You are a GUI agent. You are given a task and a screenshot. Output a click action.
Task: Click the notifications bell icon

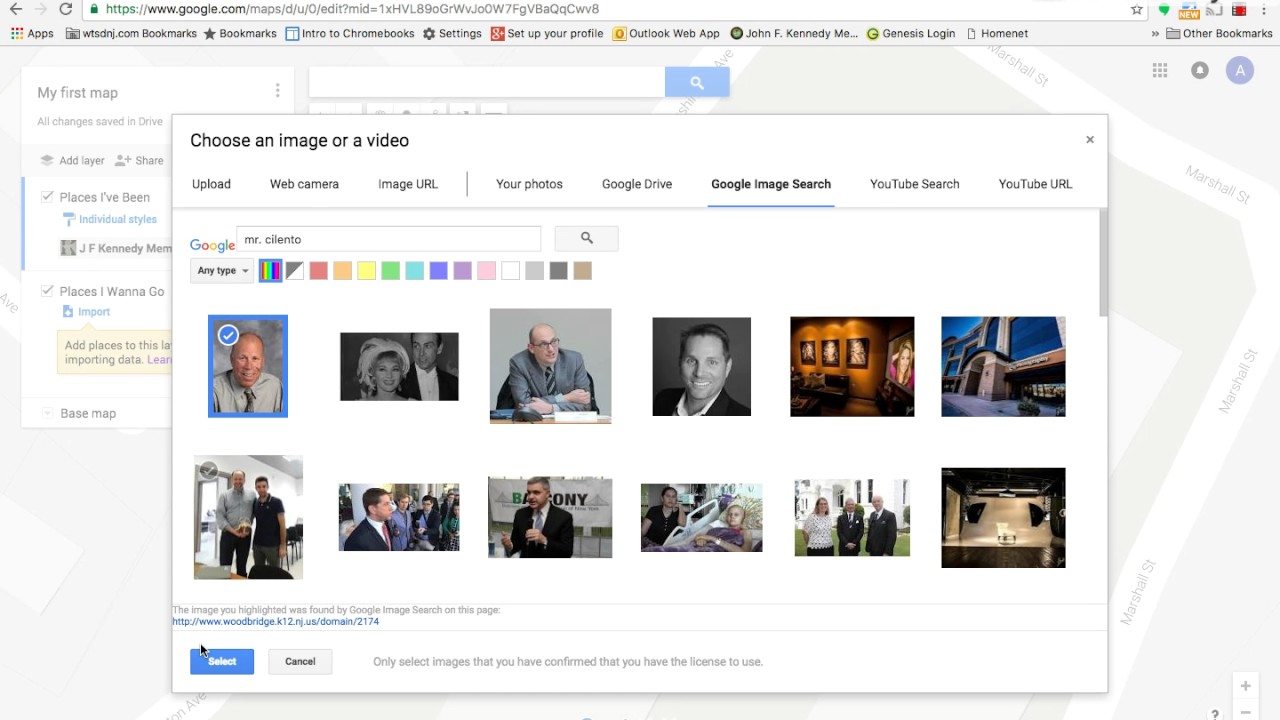coord(1200,70)
